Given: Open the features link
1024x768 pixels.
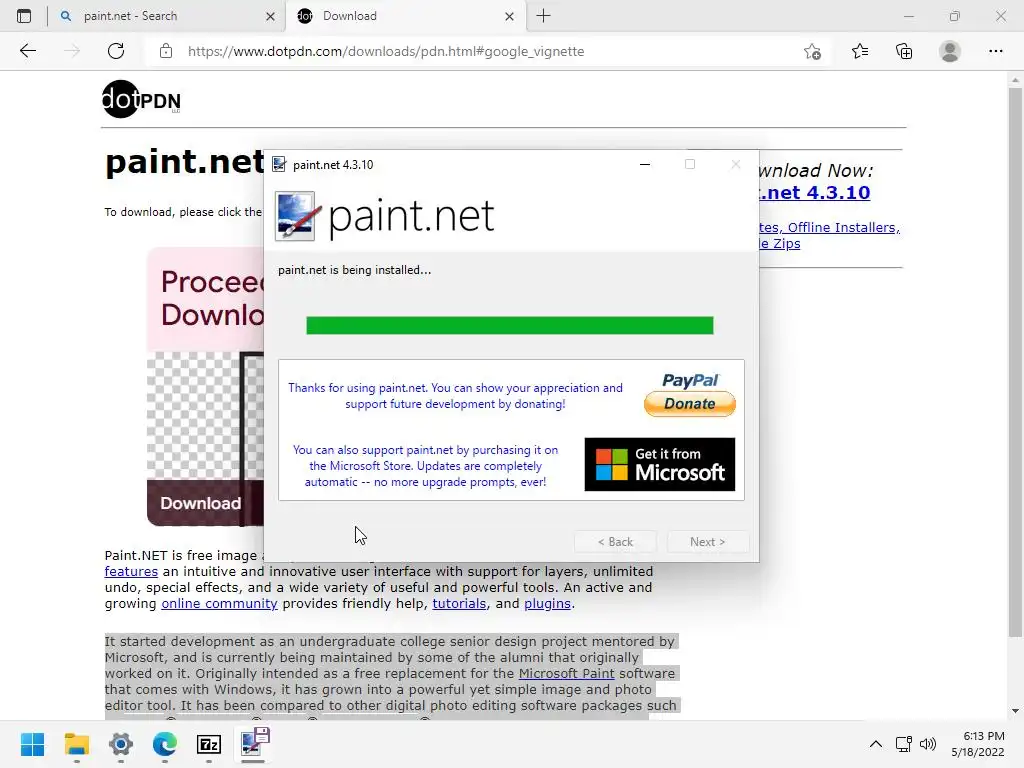Looking at the screenshot, I should click(x=131, y=571).
